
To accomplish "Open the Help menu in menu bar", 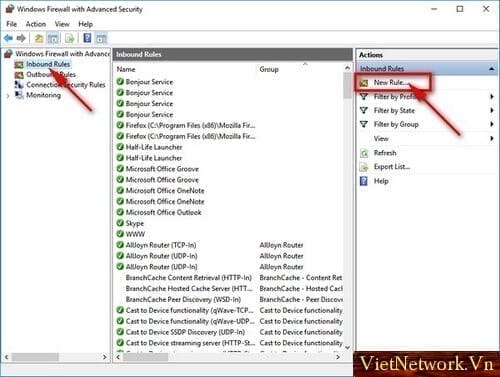I will (x=85, y=24).
